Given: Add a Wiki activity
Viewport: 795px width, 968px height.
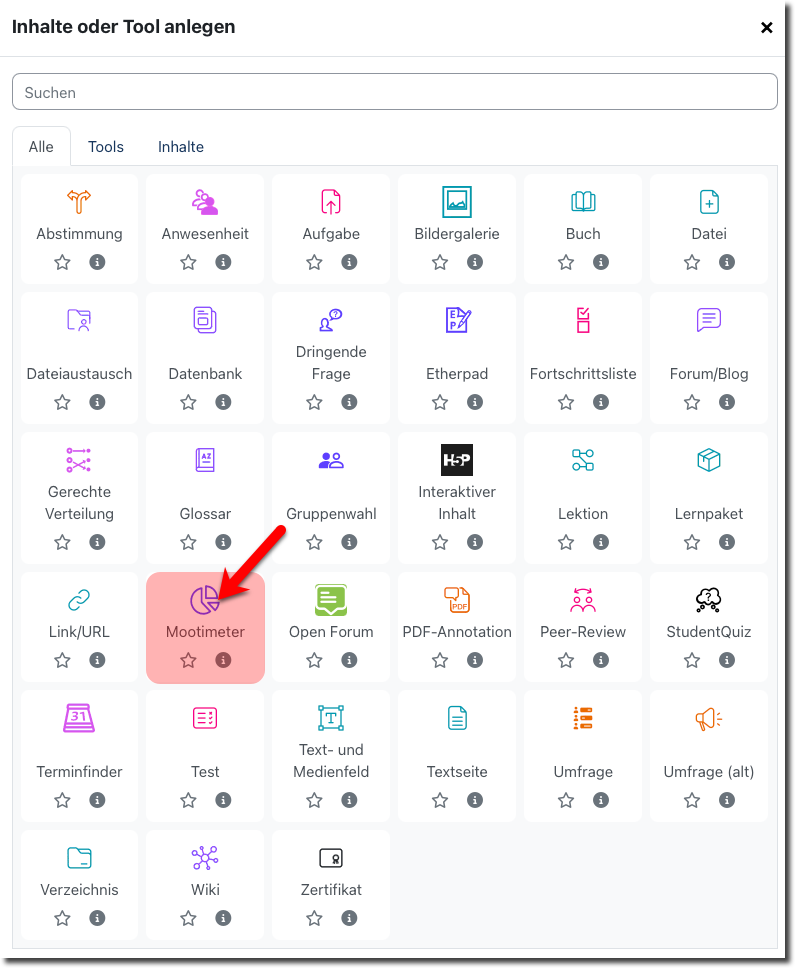Looking at the screenshot, I should [205, 858].
